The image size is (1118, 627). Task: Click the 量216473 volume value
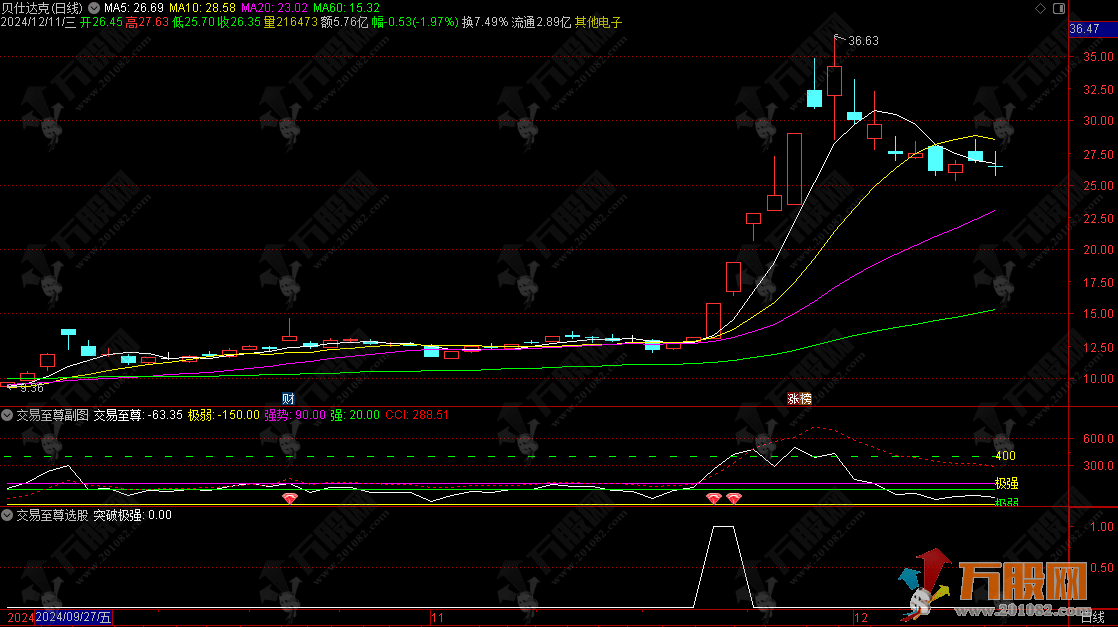point(291,22)
